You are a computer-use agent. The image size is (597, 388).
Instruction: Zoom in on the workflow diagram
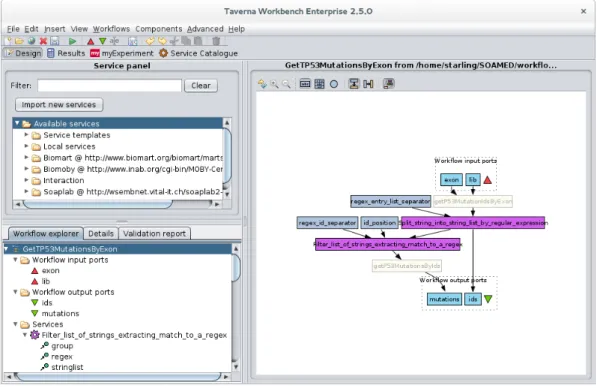click(274, 84)
